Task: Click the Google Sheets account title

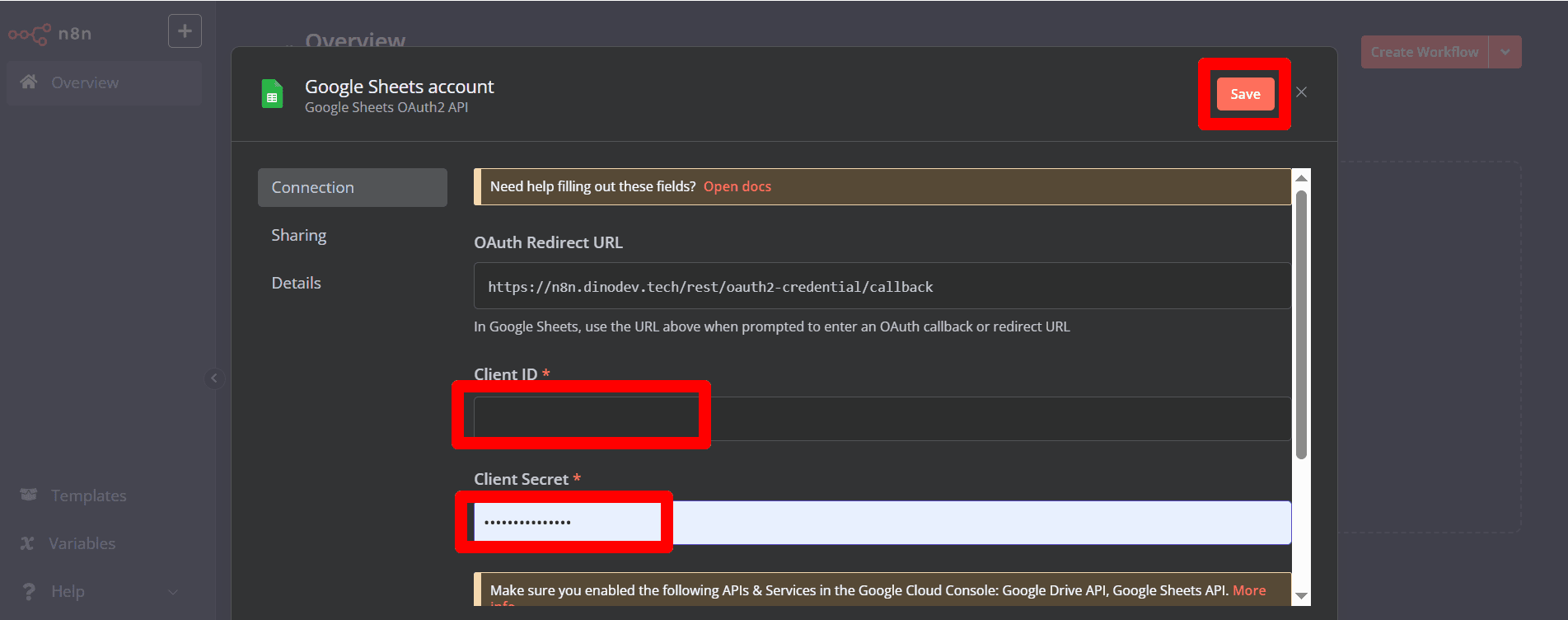Action: click(400, 87)
